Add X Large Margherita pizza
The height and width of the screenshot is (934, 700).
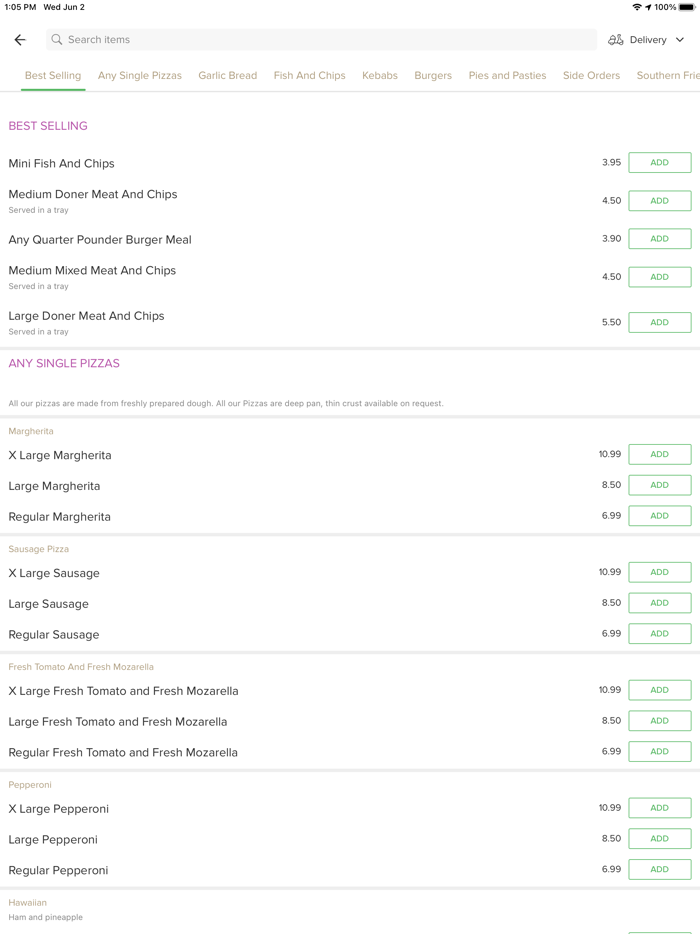pyautogui.click(x=659, y=454)
